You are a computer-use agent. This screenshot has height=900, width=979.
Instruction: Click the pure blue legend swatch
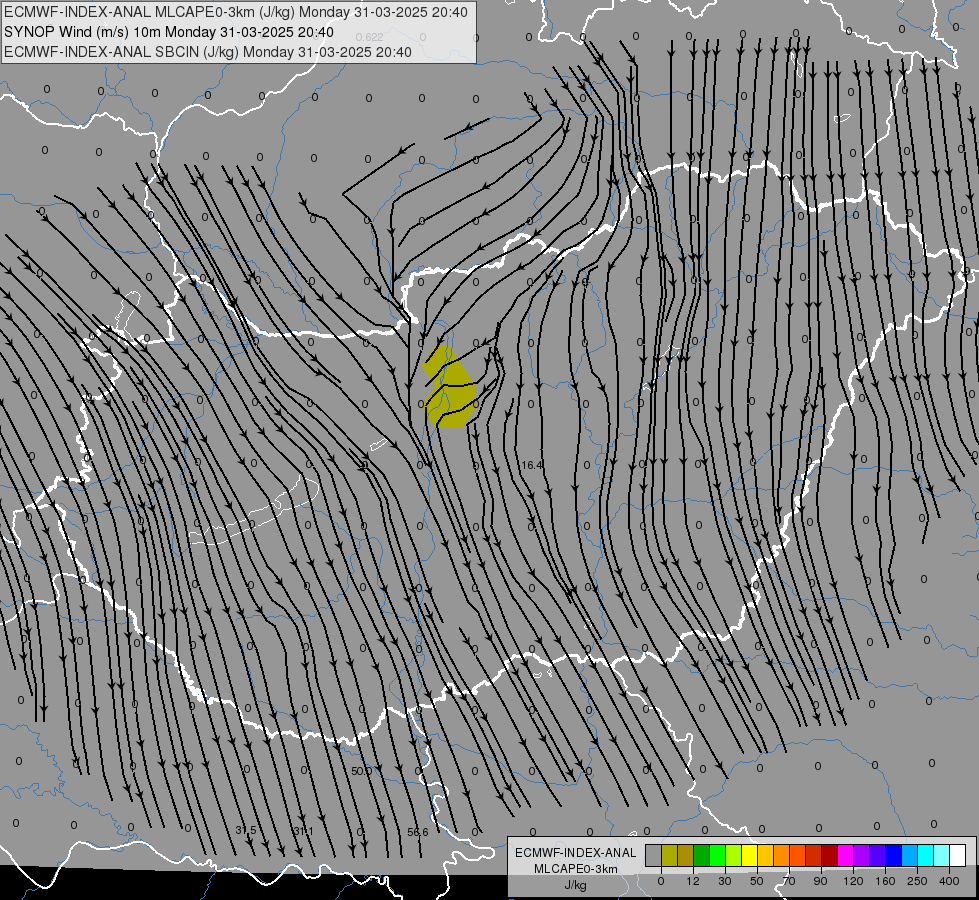coord(893,855)
